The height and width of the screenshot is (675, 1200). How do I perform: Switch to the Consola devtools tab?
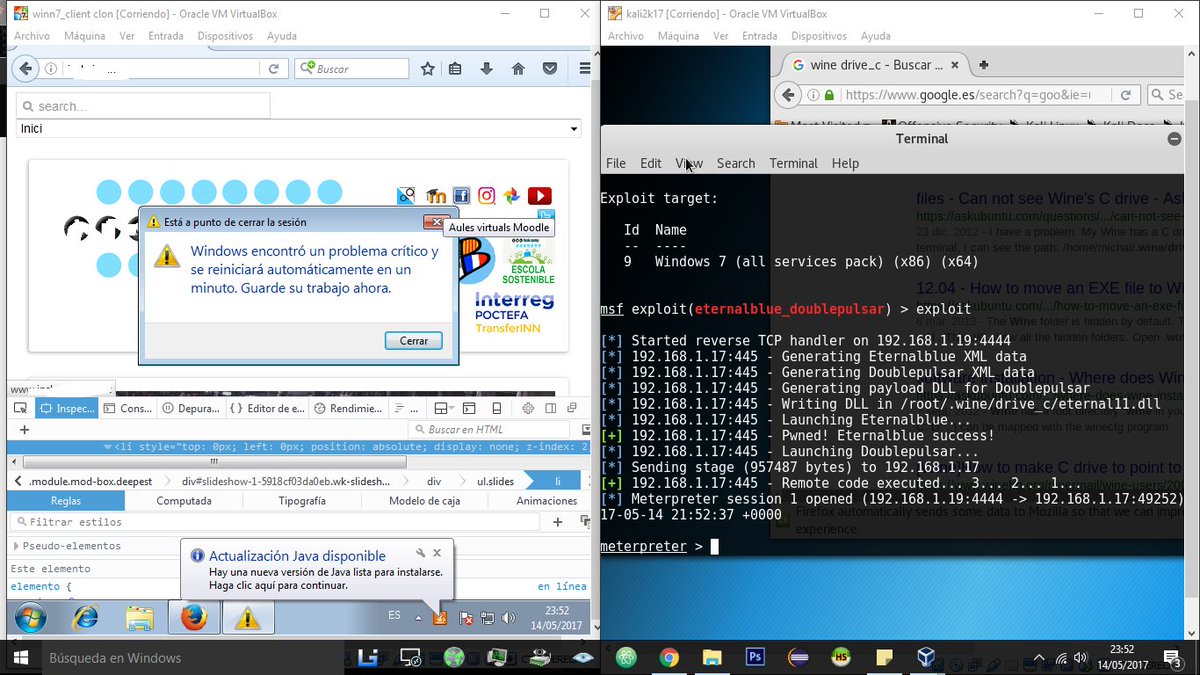[x=127, y=408]
